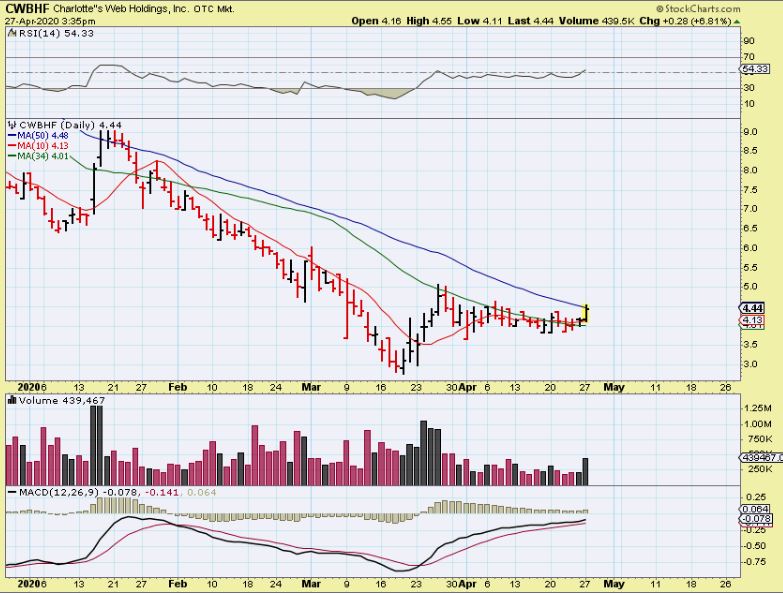Click the 70 overbought level on RSI axis

click(749, 57)
